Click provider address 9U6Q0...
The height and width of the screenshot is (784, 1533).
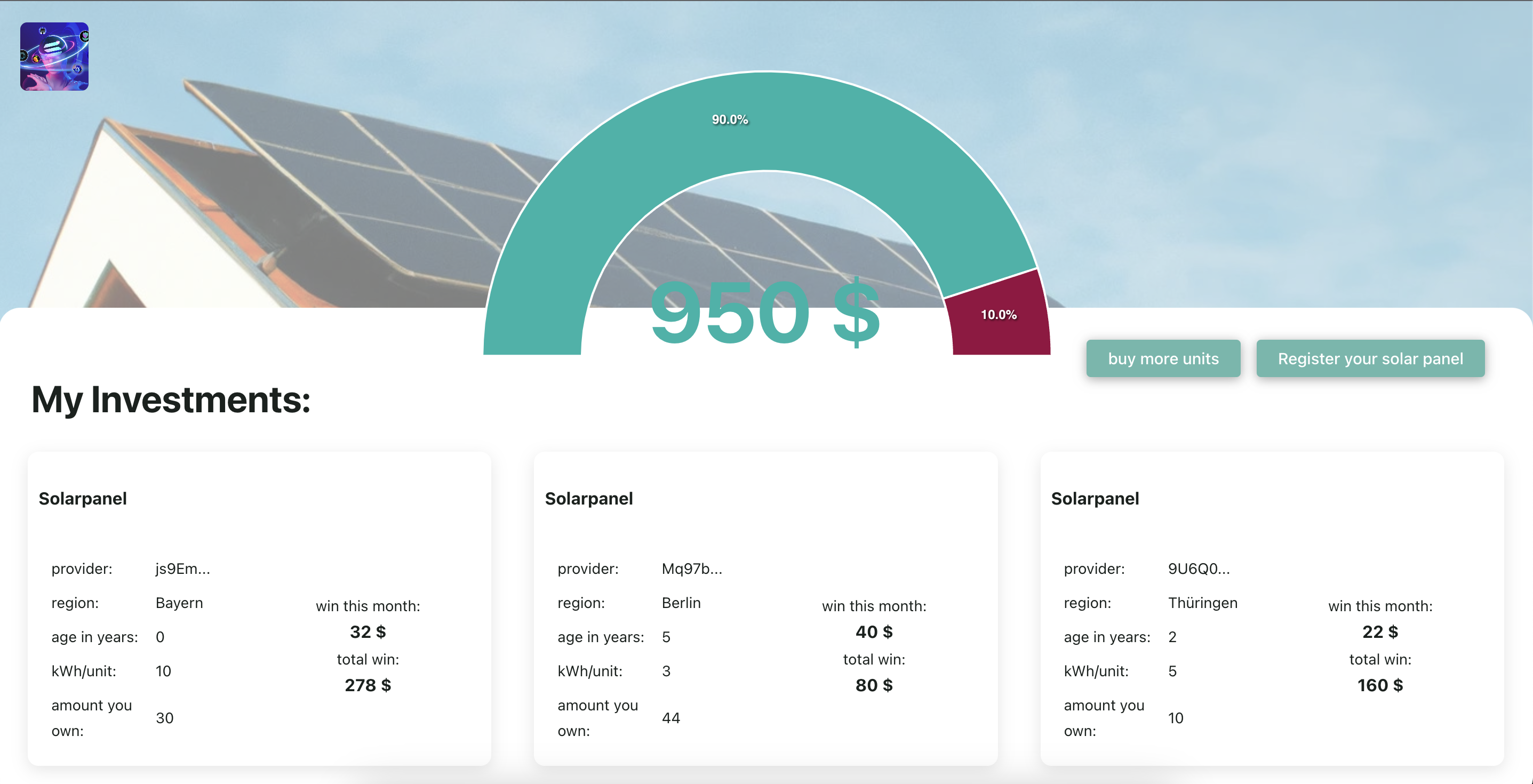pyautogui.click(x=1199, y=569)
